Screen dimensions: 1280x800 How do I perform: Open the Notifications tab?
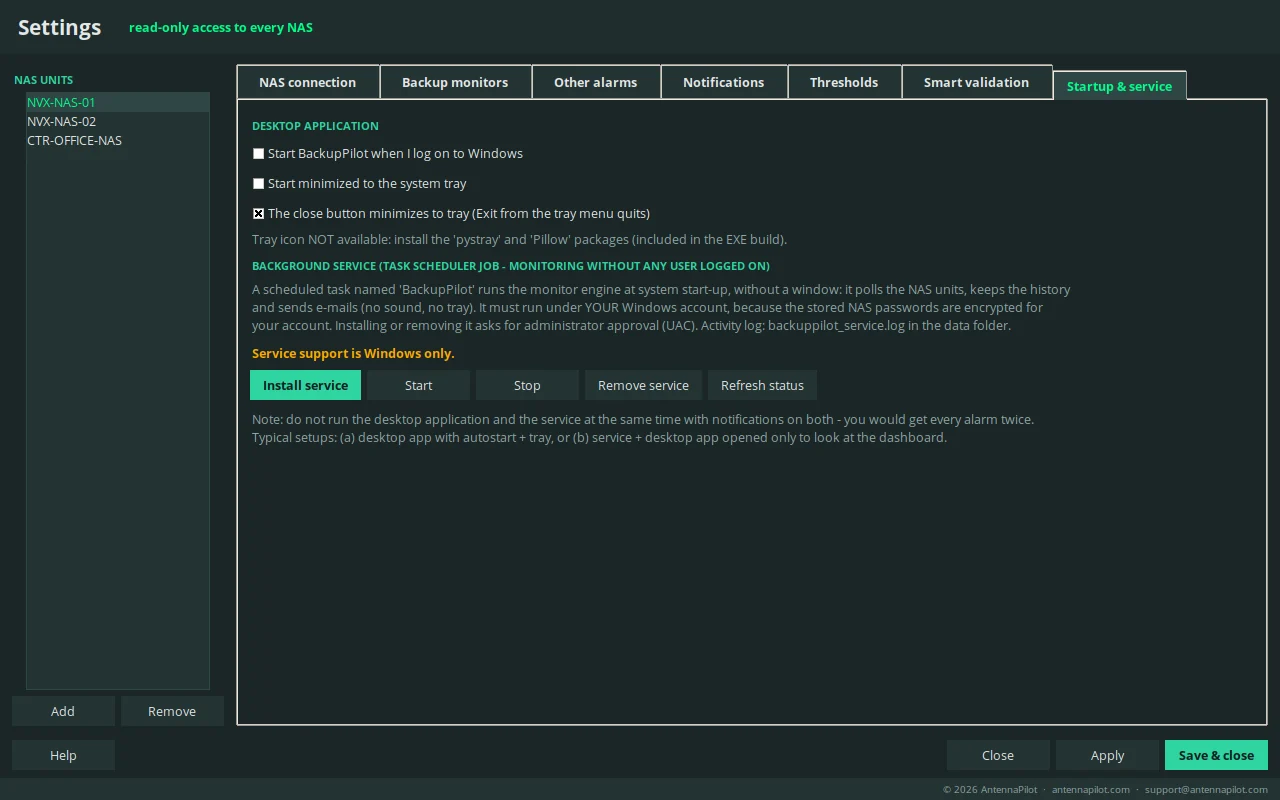pyautogui.click(x=724, y=82)
